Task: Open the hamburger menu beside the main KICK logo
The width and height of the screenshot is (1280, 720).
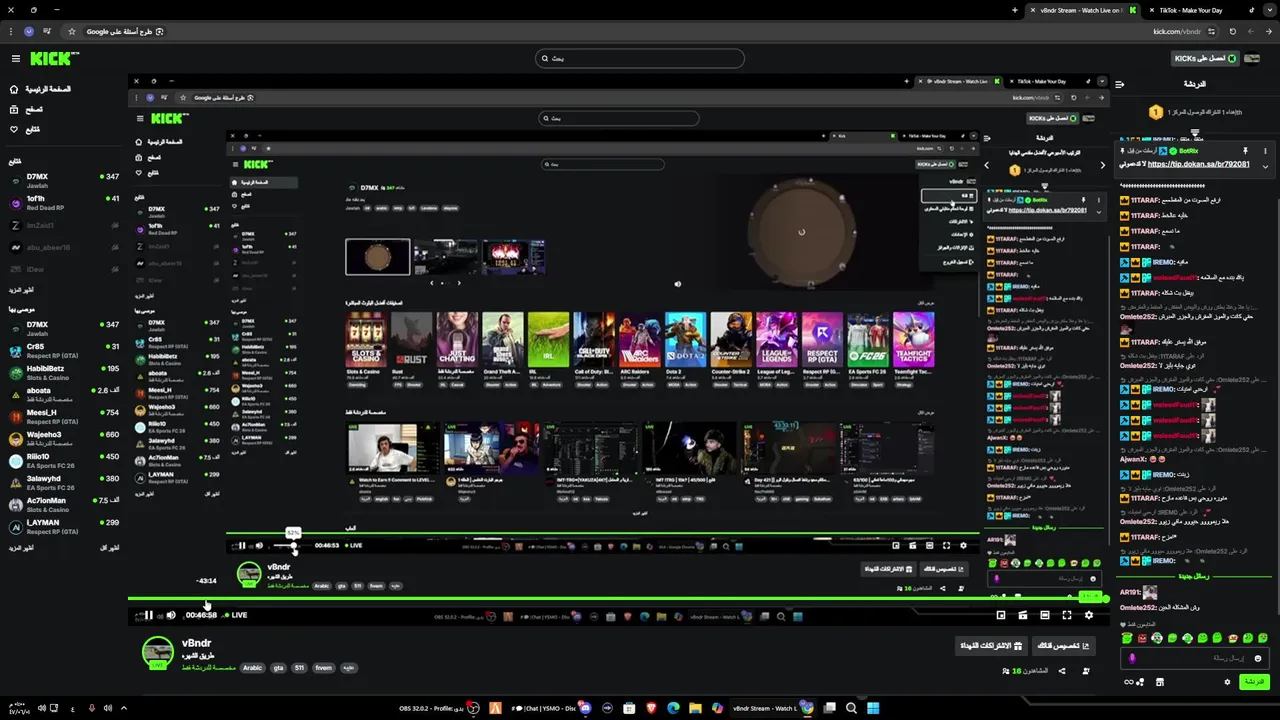Action: point(15,59)
